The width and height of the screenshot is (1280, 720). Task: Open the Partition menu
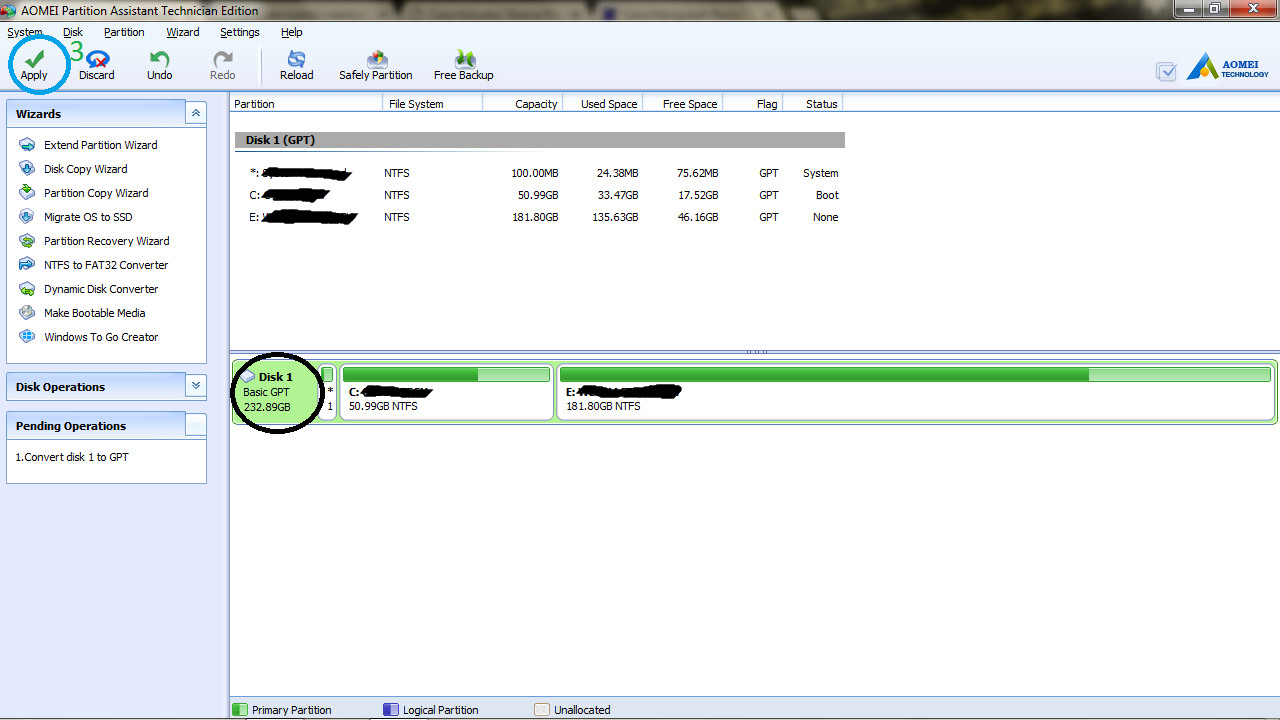pyautogui.click(x=124, y=32)
